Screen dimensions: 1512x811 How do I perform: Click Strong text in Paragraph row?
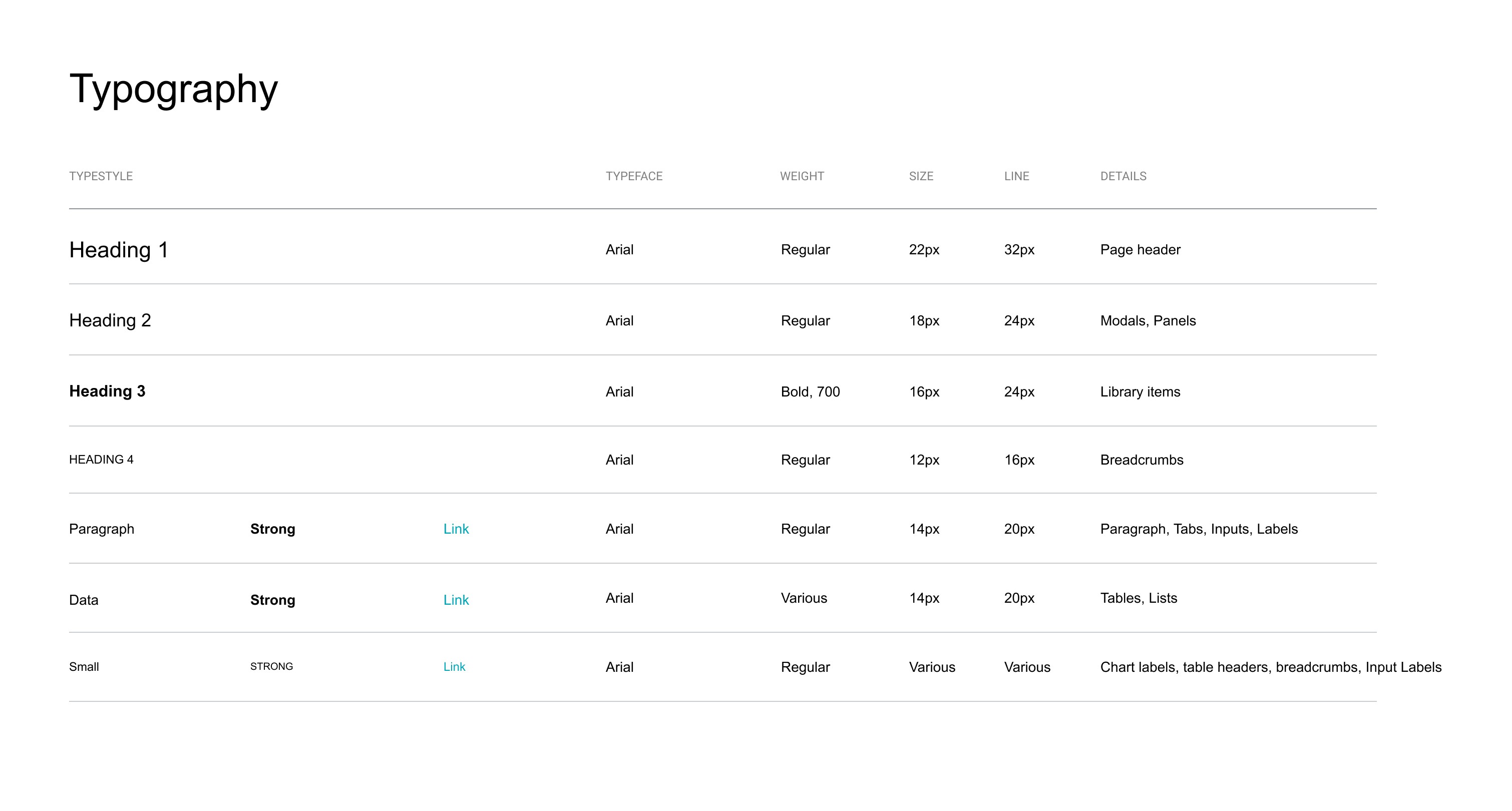tap(272, 529)
